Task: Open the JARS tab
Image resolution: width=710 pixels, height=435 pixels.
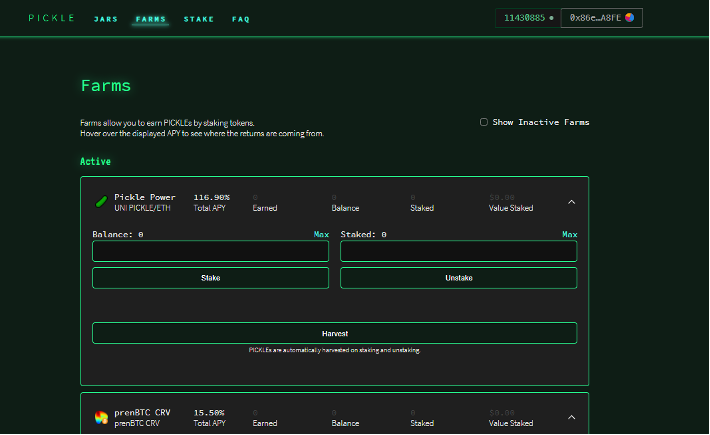Action: 106,19
